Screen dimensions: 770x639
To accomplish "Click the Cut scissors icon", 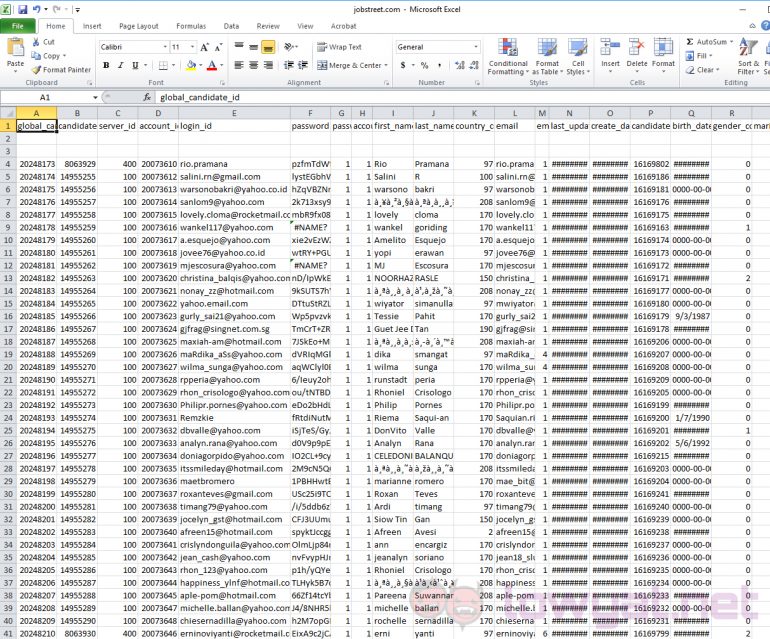I will [x=36, y=42].
